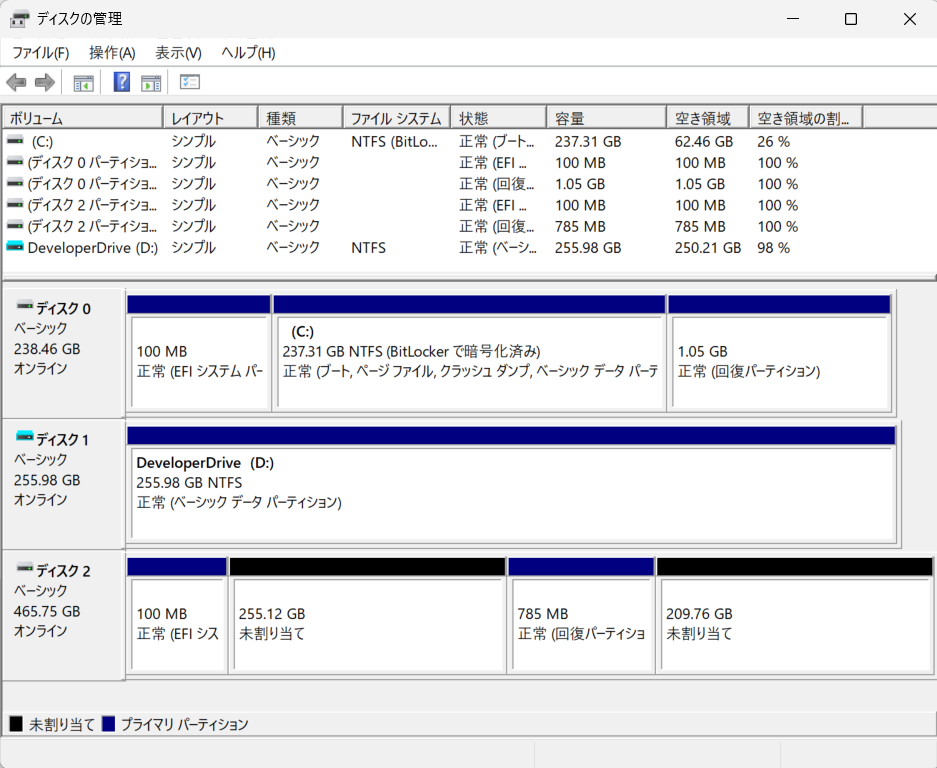Click the Back arrow toolbar icon
The width and height of the screenshot is (937, 768).
point(16,82)
